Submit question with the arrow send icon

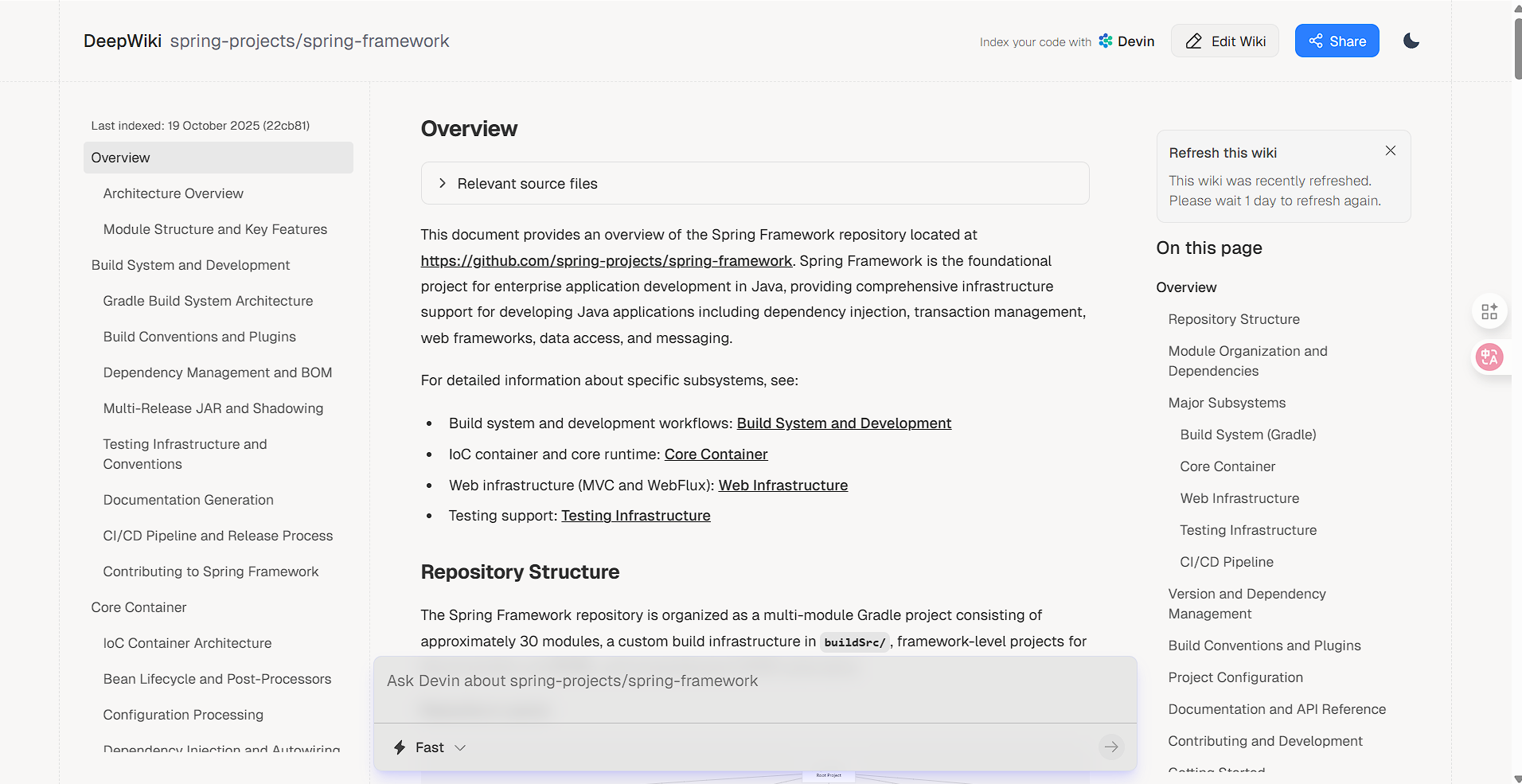click(x=1111, y=747)
